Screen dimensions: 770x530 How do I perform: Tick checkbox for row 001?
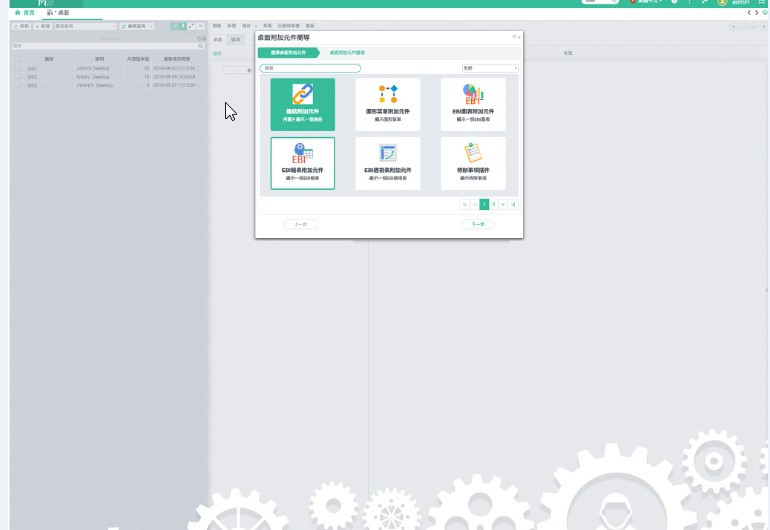pyautogui.click(x=18, y=68)
